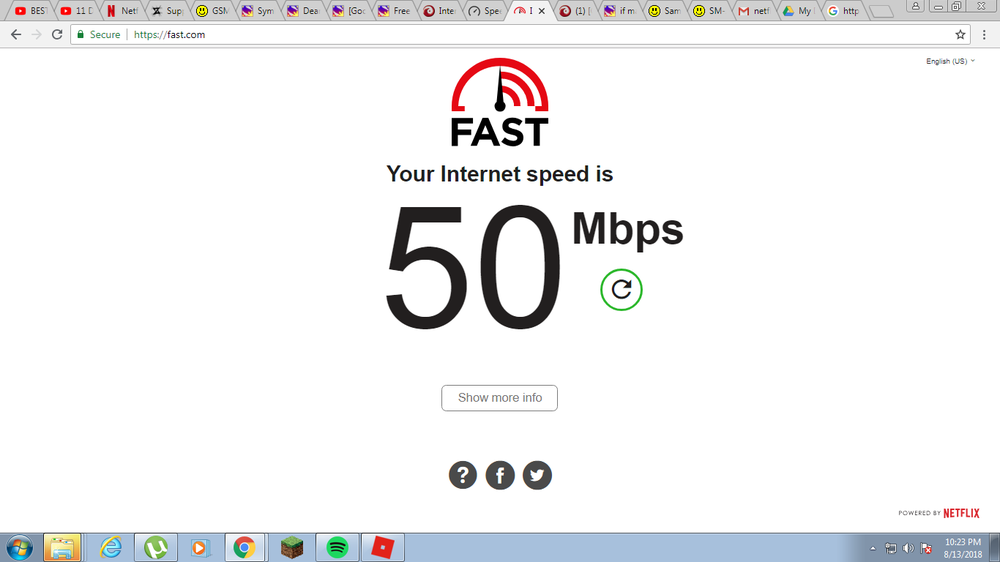This screenshot has width=1000, height=562.
Task: Toggle the taskbar volume speaker icon
Action: [x=908, y=548]
